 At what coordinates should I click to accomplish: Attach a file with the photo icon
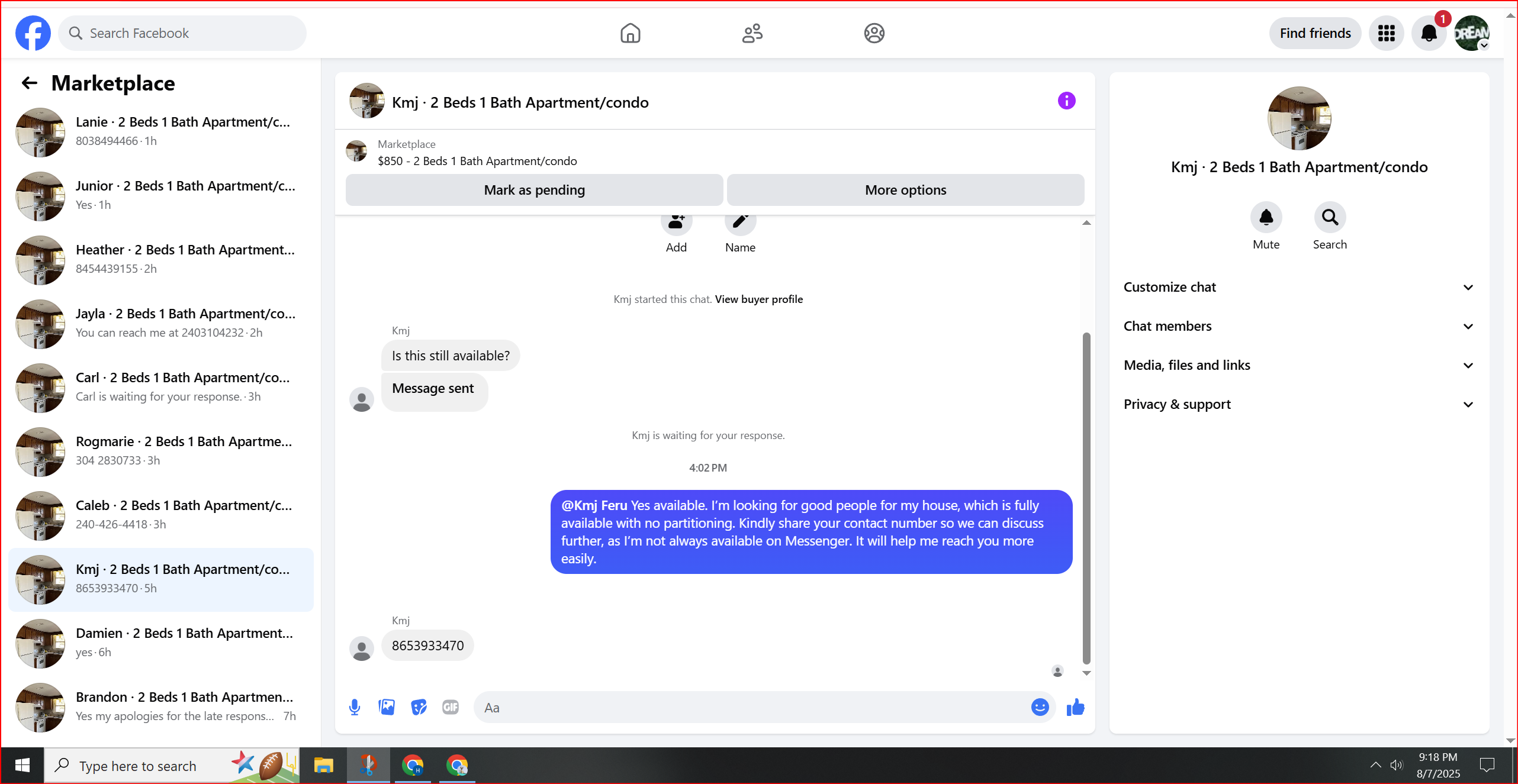click(387, 707)
